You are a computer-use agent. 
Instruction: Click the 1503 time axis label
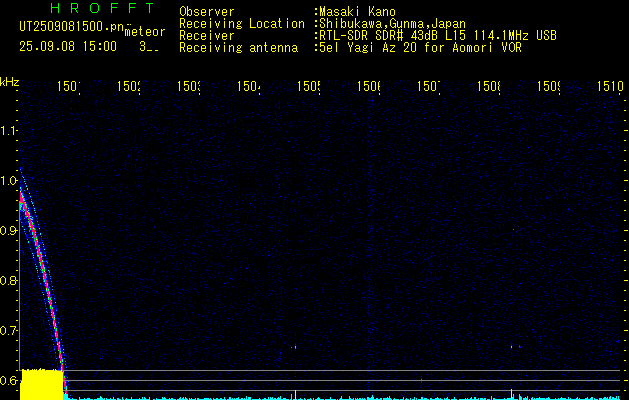189,86
